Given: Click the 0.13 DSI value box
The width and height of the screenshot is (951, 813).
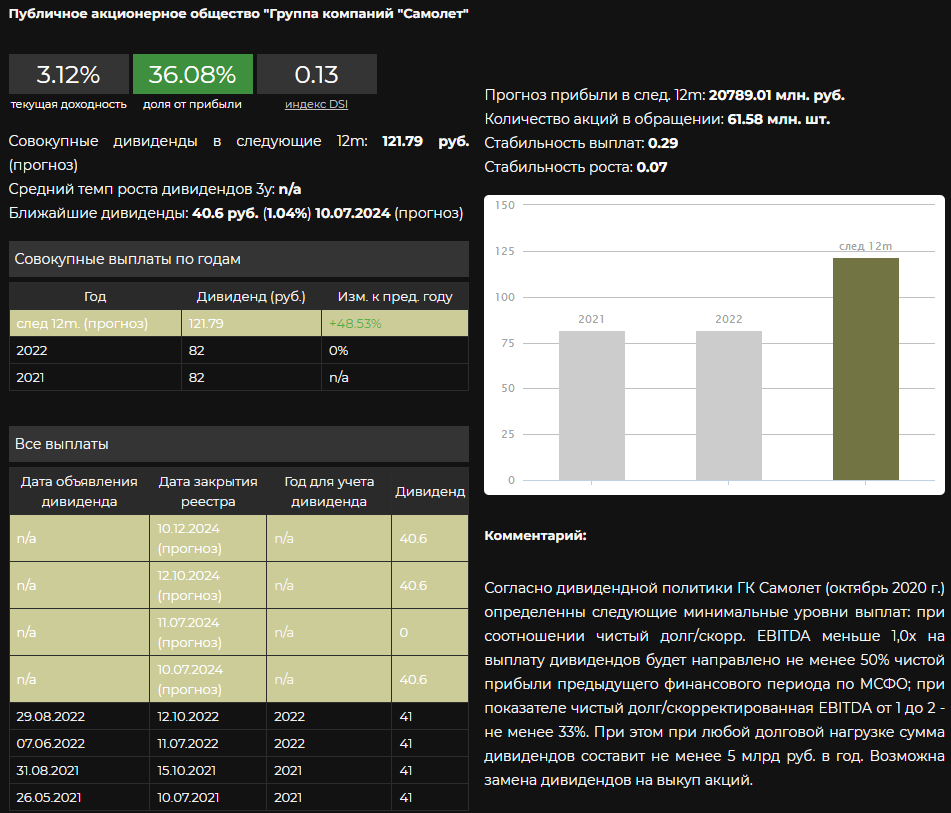Looking at the screenshot, I should click(x=316, y=74).
